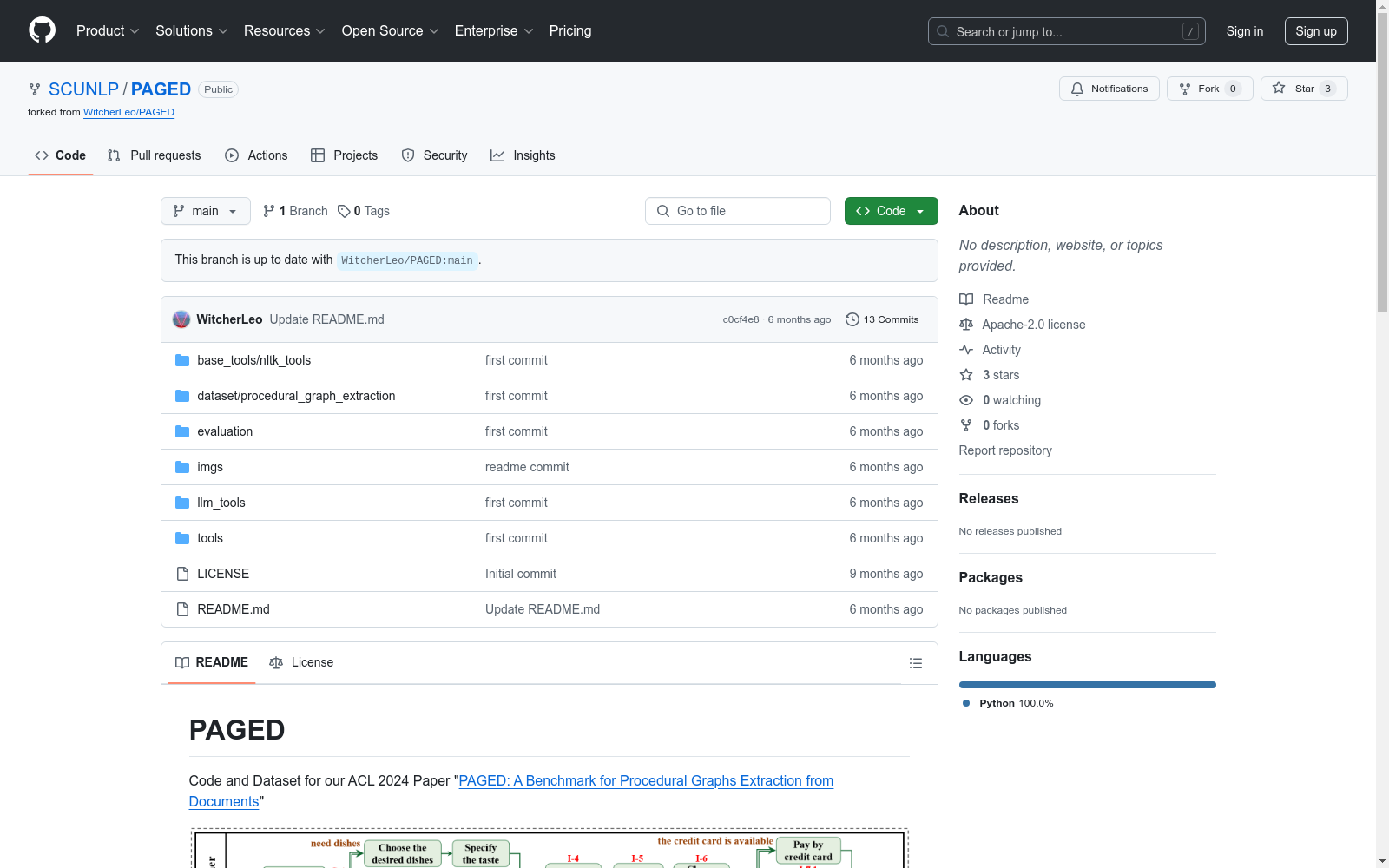Click the Sign in link
Viewport: 1389px width, 868px height.
(x=1245, y=31)
